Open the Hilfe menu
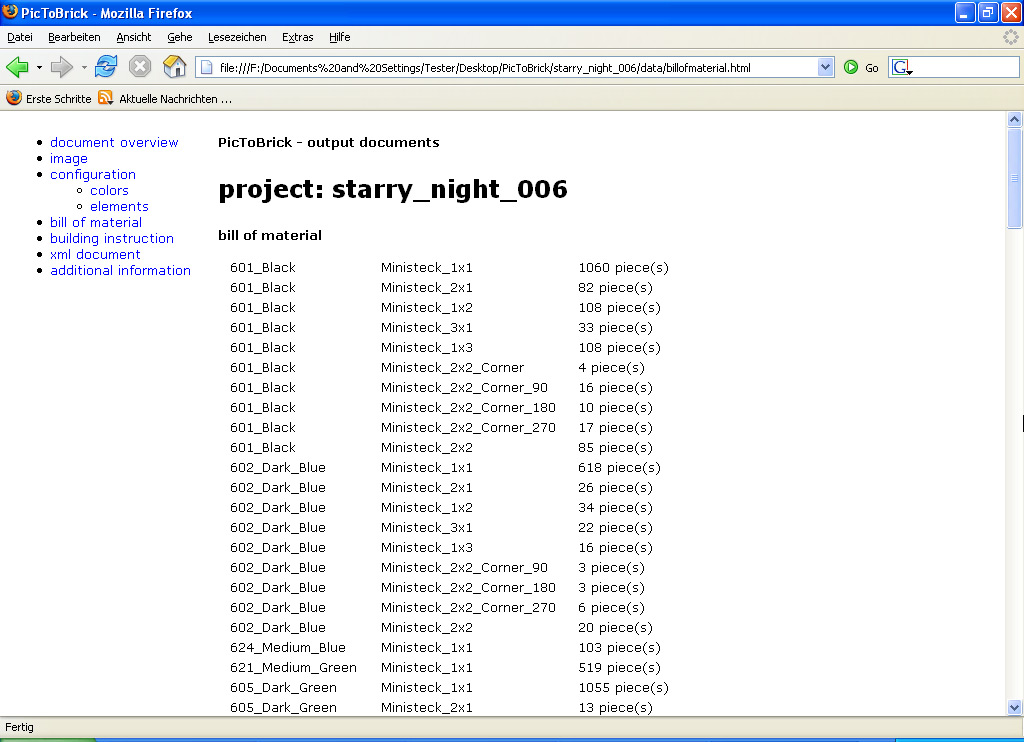The image size is (1024, 742). [340, 37]
